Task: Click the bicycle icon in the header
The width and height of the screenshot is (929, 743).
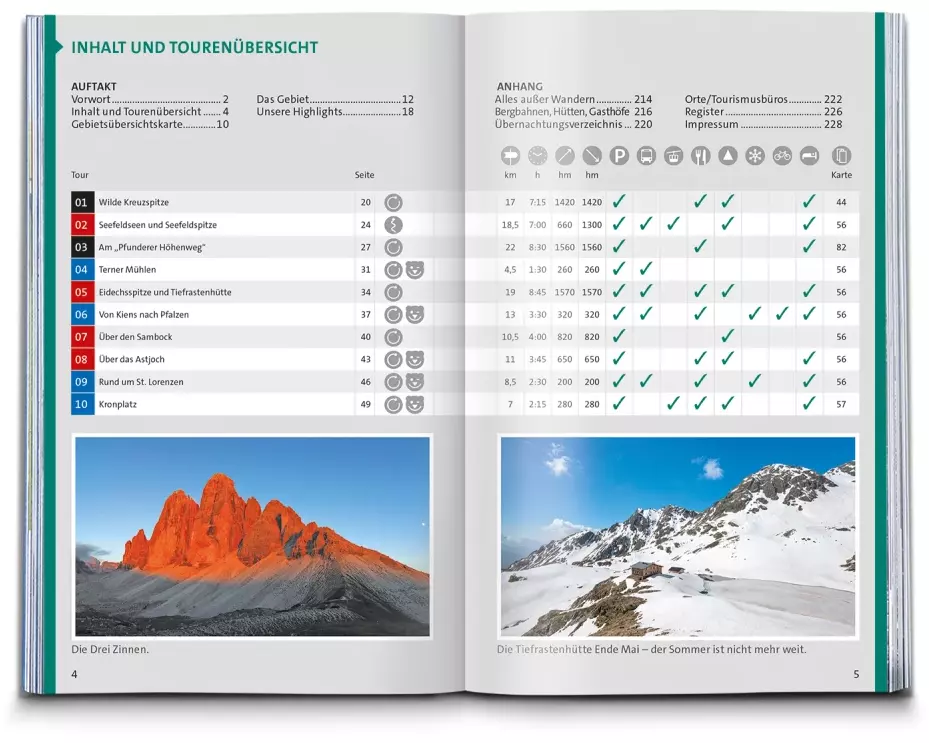Action: (782, 156)
